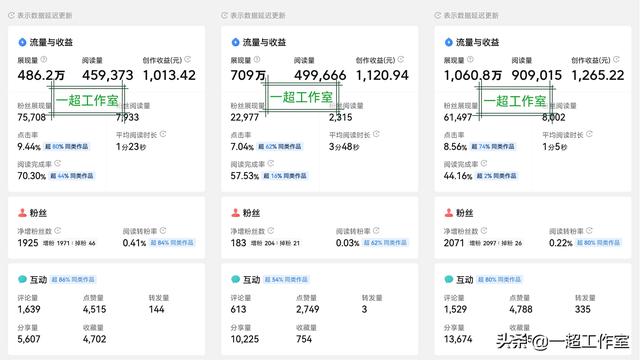Click the info icon next to 创作收益(元) above 1,120.94
The height and width of the screenshot is (360, 640).
(401, 59)
